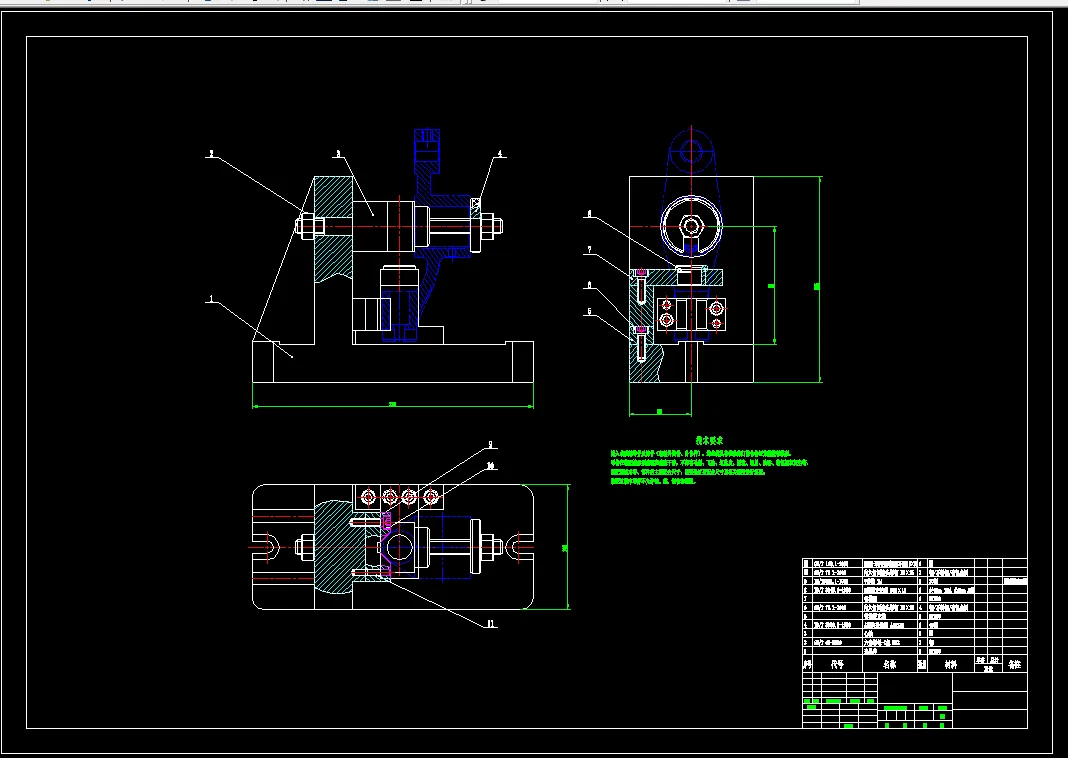Pick balloon number 11 below the top view

(x=492, y=624)
